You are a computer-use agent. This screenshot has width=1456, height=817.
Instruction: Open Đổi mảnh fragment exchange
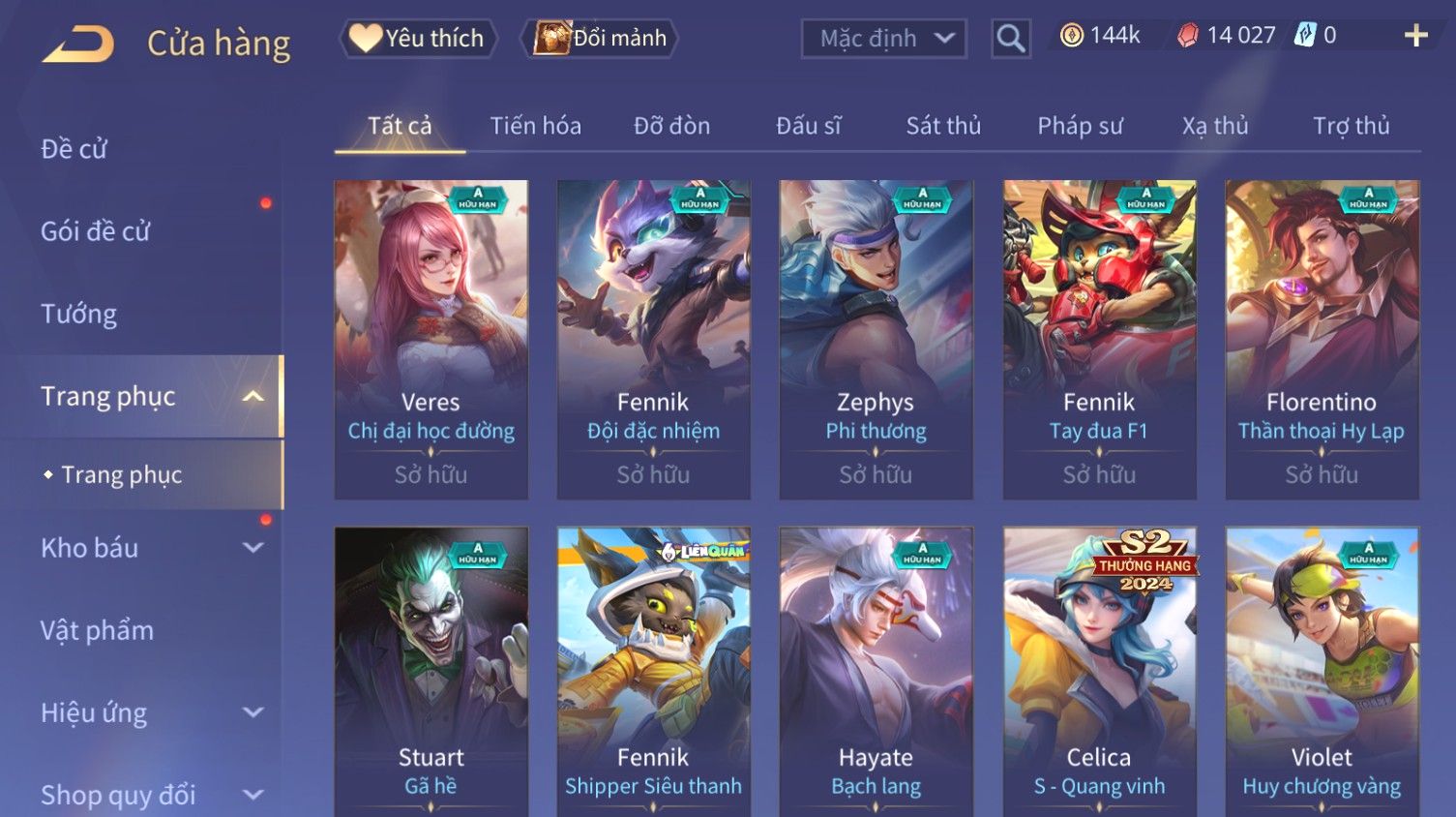pos(600,39)
